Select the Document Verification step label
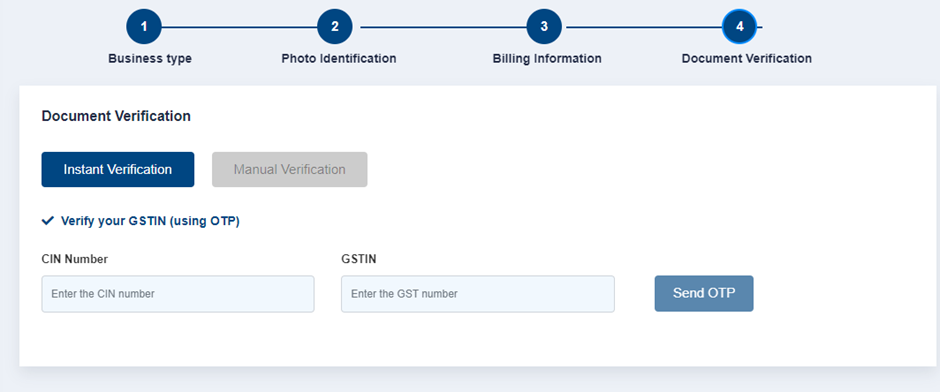940x392 pixels. click(x=746, y=59)
